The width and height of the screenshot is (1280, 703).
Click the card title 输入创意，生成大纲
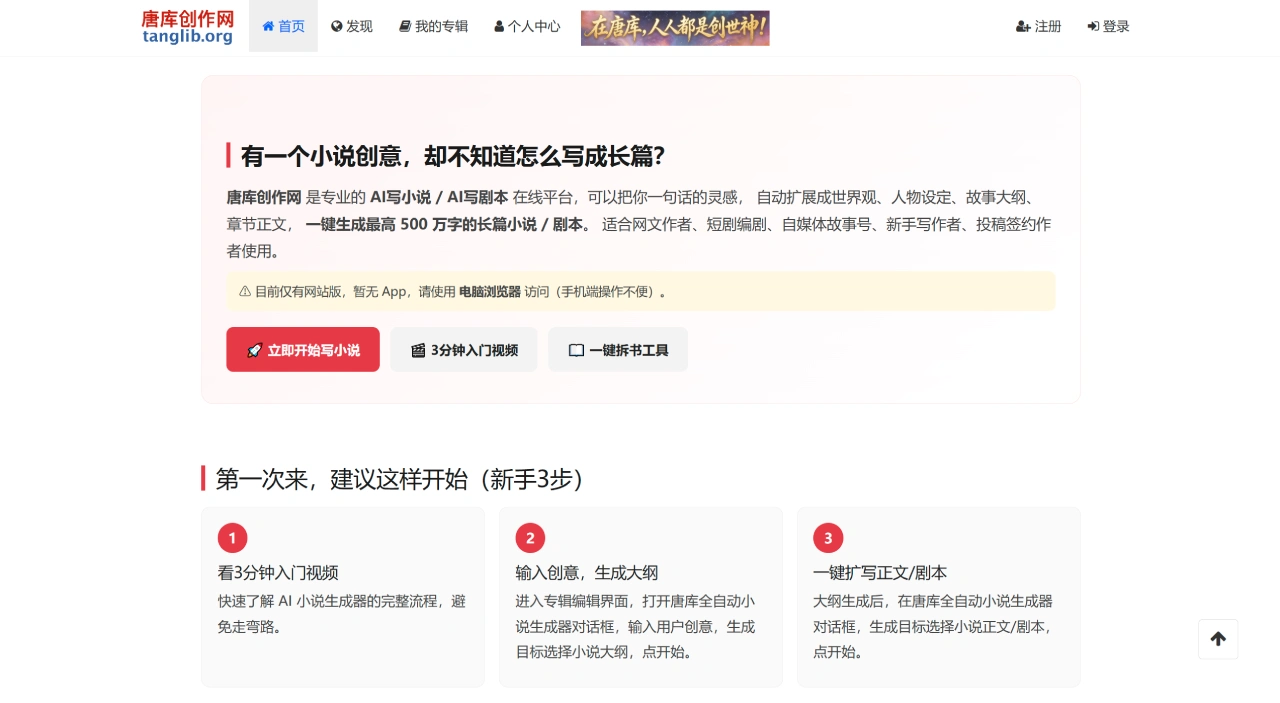(587, 573)
